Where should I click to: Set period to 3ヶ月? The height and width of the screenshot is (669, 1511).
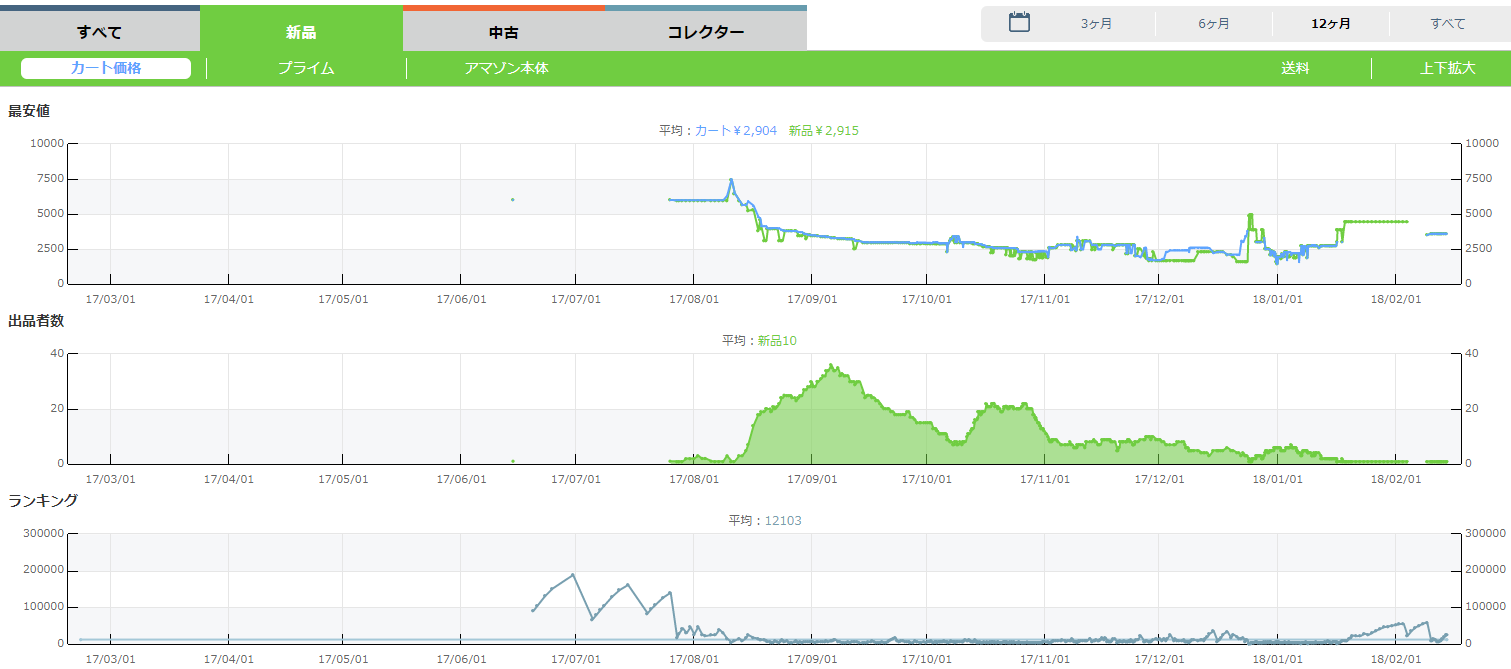(1096, 24)
